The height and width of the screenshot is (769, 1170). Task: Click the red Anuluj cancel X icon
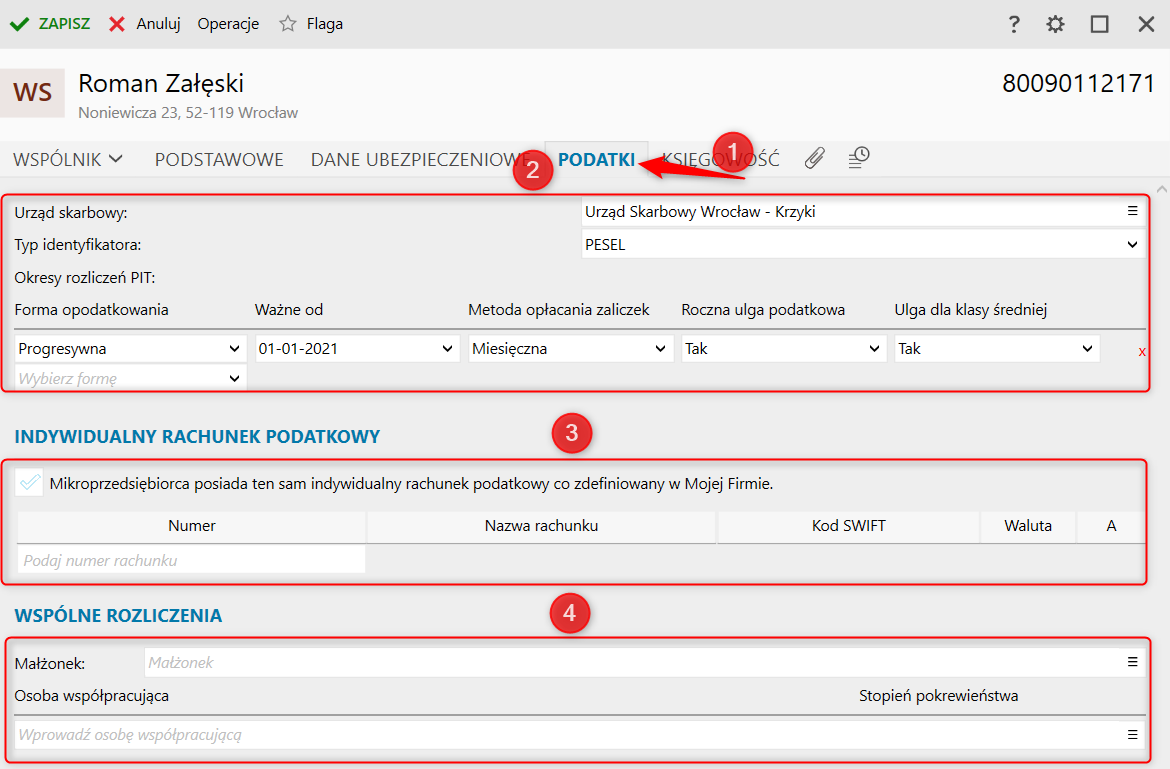click(116, 24)
